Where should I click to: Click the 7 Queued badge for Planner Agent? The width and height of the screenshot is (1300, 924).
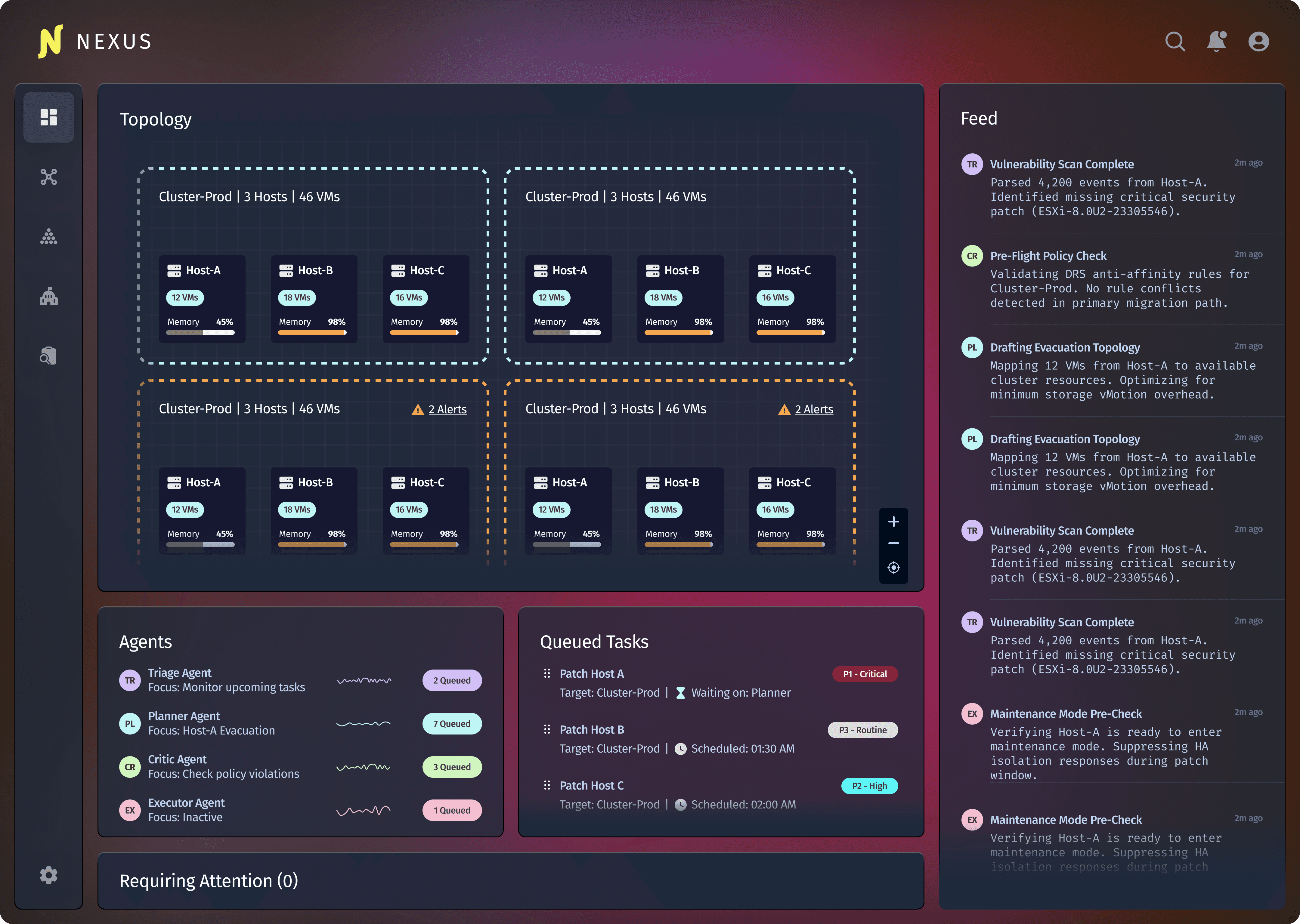(x=452, y=724)
